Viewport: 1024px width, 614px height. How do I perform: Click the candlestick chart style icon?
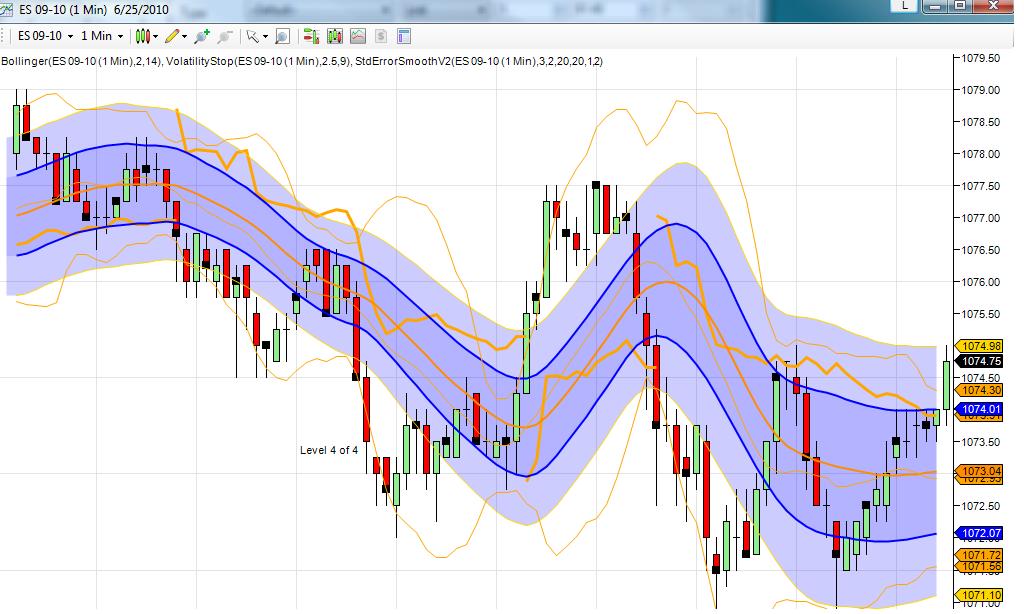click(142, 37)
